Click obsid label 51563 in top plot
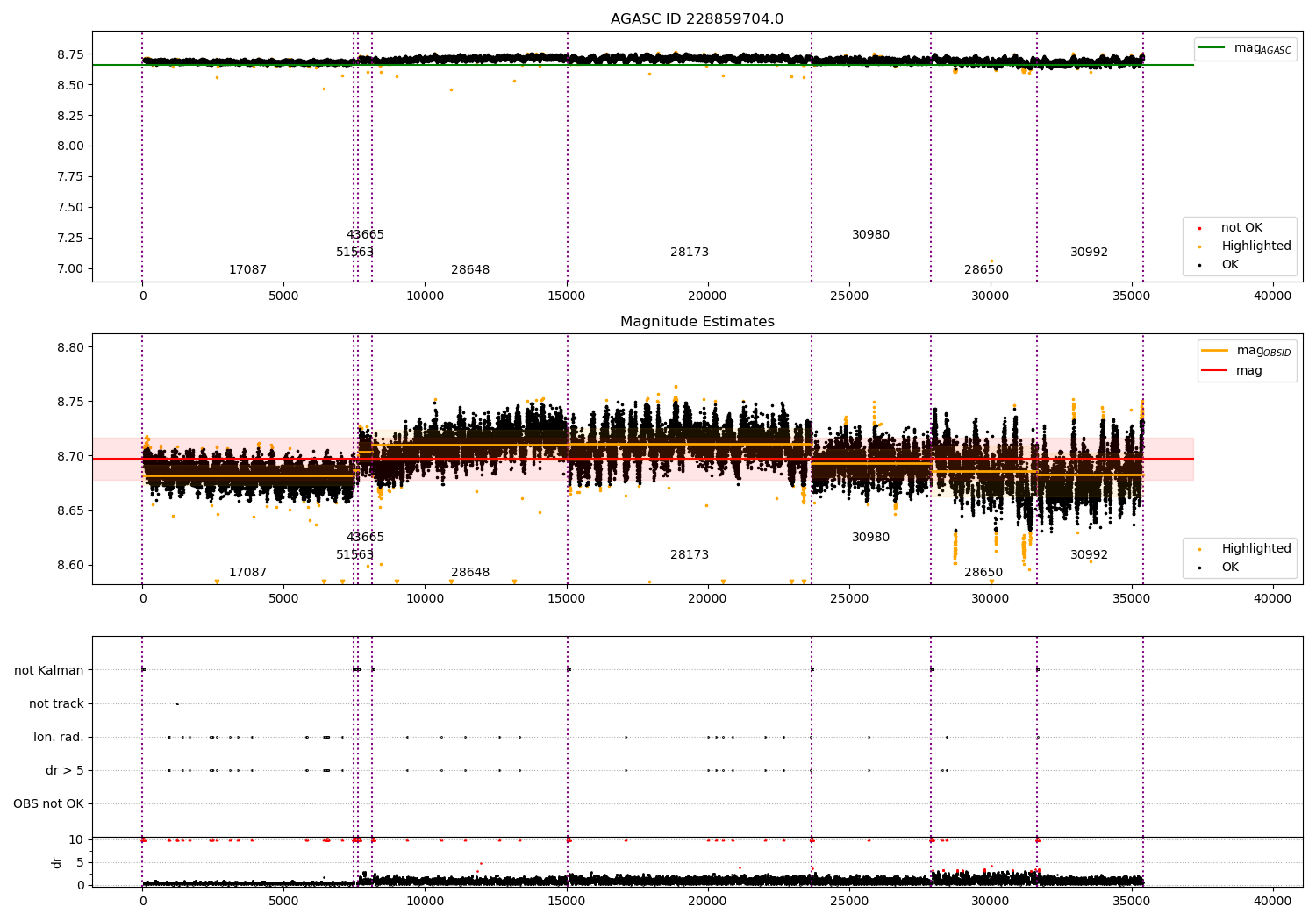This screenshot has width=1316, height=921. click(x=354, y=252)
